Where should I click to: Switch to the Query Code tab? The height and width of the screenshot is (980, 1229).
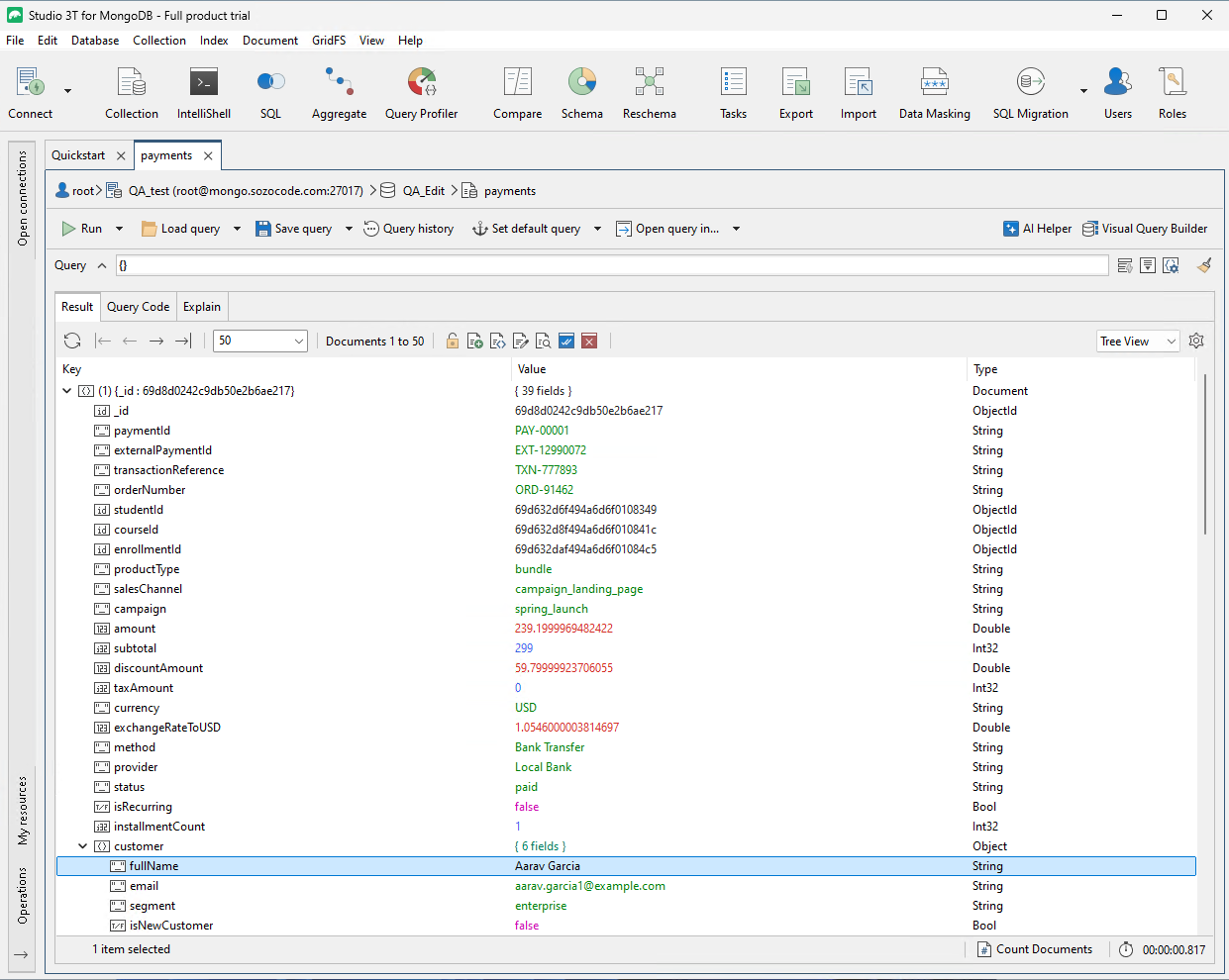(x=139, y=307)
